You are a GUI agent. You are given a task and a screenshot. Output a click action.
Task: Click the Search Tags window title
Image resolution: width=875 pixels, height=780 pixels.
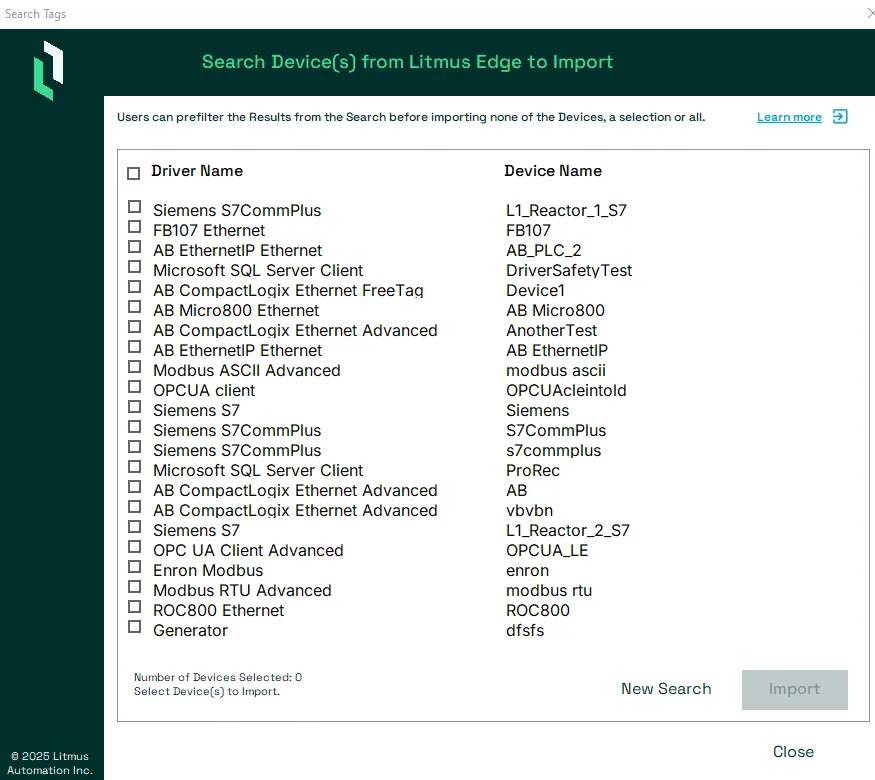[36, 14]
